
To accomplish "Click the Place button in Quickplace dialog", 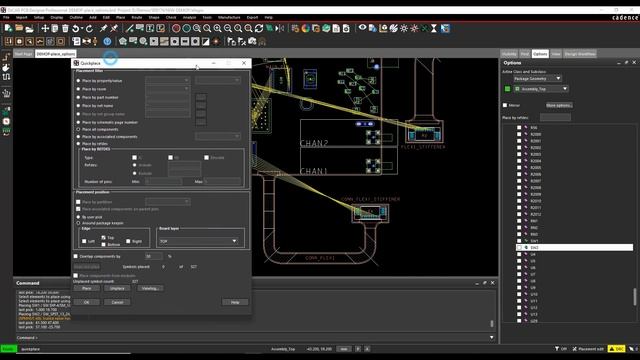I will (87, 288).
